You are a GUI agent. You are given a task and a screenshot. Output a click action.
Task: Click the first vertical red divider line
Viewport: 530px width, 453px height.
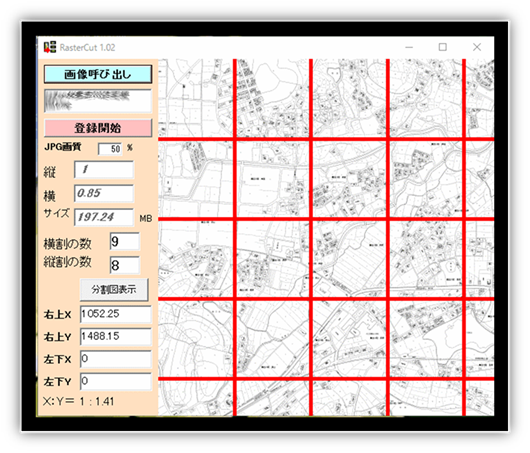pyautogui.click(x=235, y=237)
